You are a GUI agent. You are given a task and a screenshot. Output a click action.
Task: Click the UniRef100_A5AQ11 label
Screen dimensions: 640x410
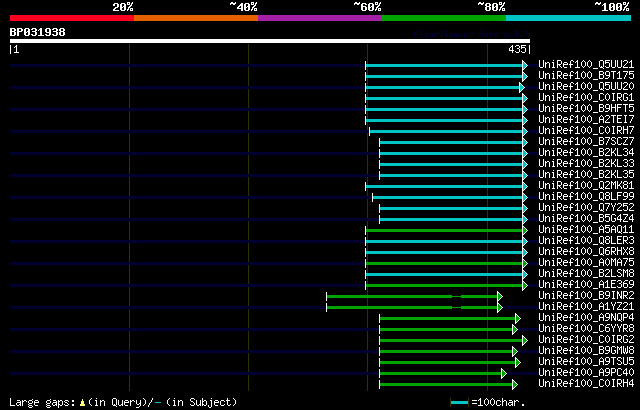coord(586,230)
